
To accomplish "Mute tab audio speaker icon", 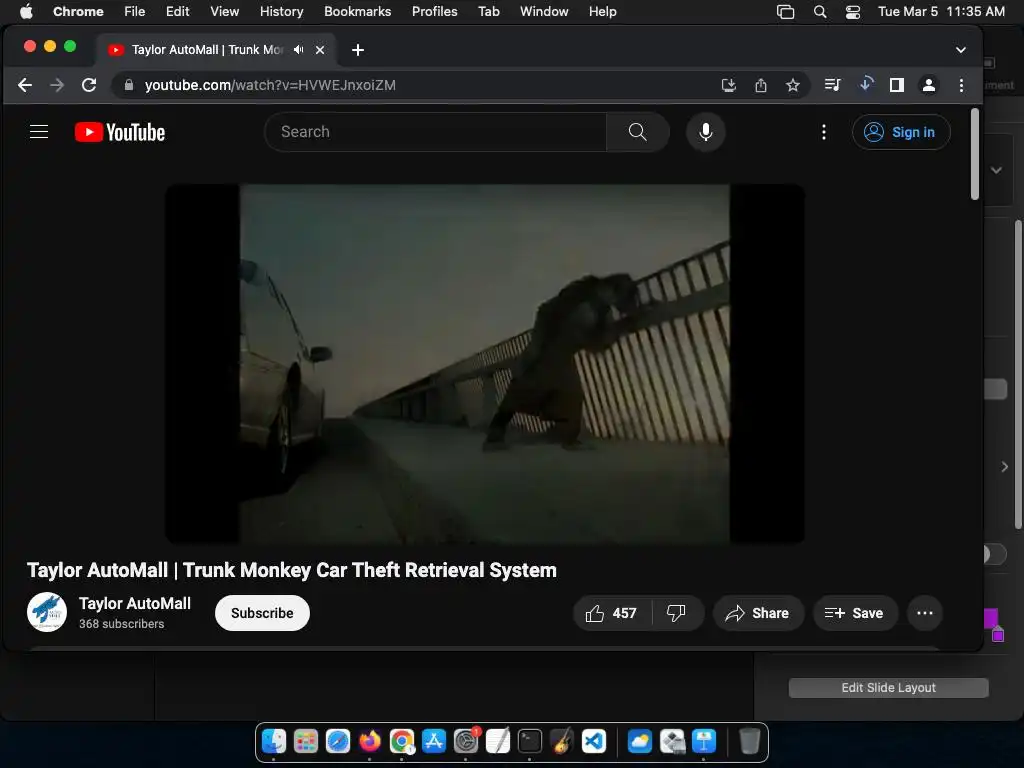I will click(298, 50).
